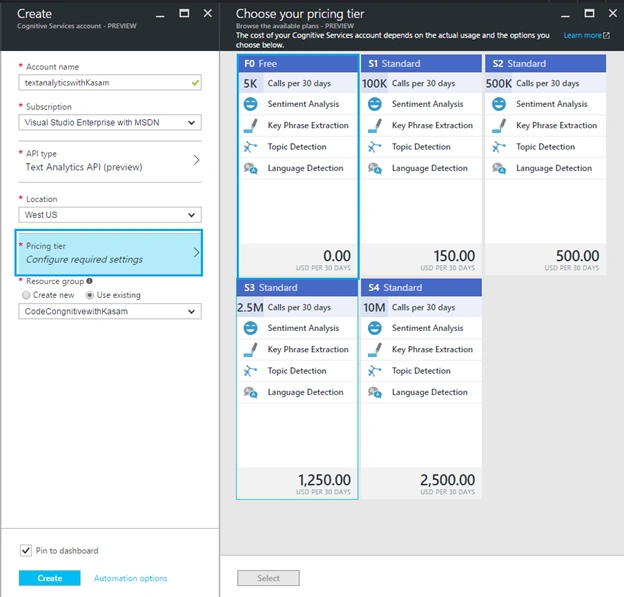624x597 pixels.
Task: Minimize the Create blade
Action: point(160,16)
